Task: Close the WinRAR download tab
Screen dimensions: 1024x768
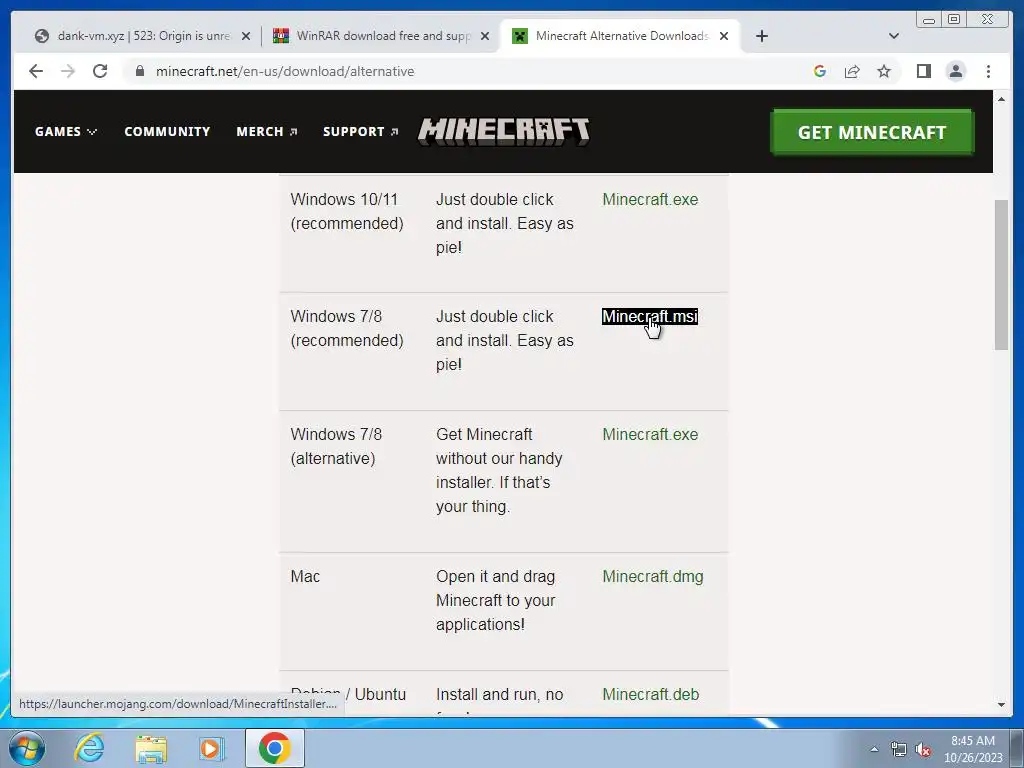Action: pyautogui.click(x=485, y=37)
